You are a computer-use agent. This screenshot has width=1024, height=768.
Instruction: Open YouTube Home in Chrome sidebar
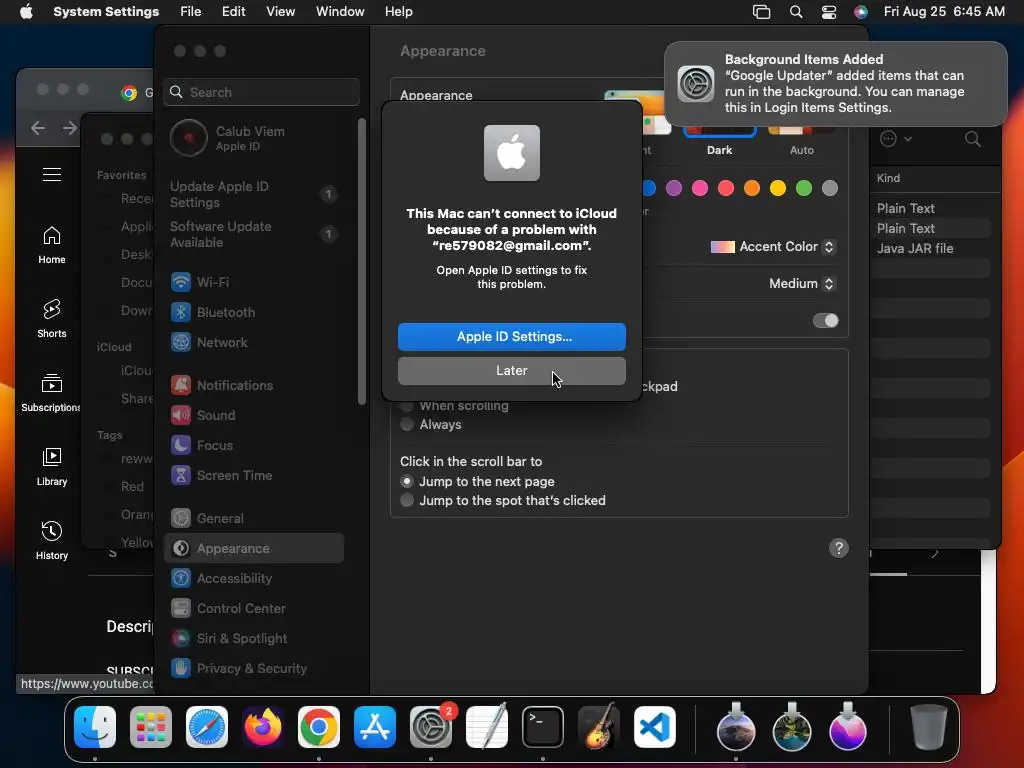pos(52,245)
